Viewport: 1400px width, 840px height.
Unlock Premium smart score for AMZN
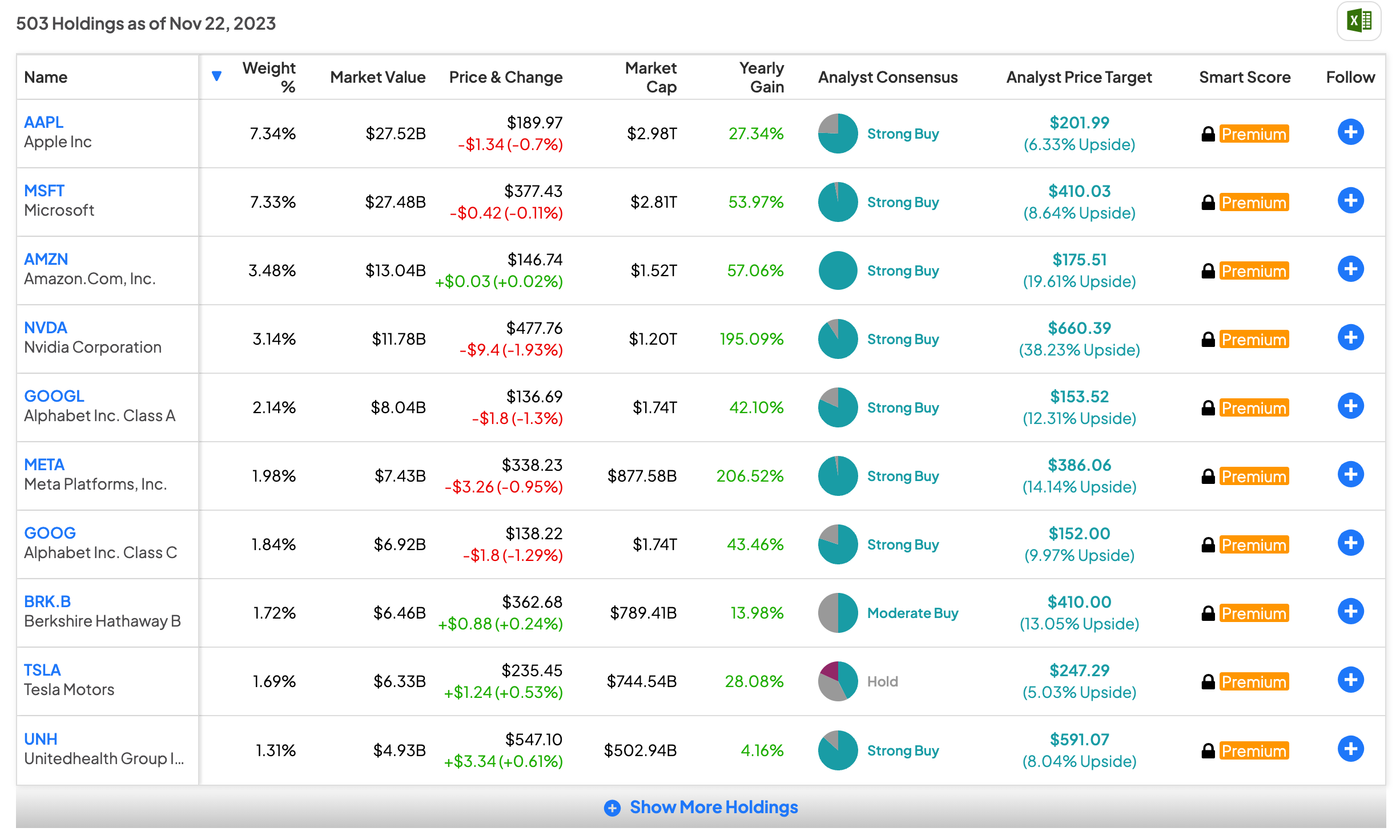point(1254,271)
